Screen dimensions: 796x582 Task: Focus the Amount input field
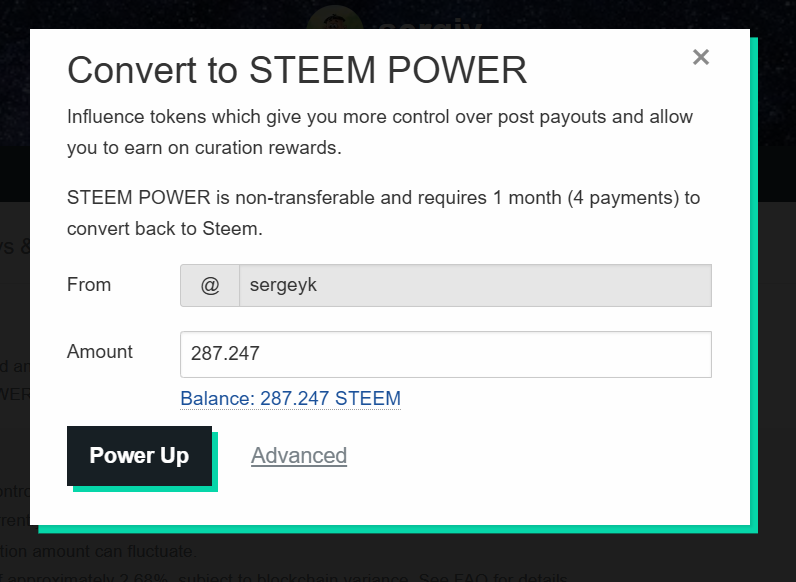click(446, 354)
